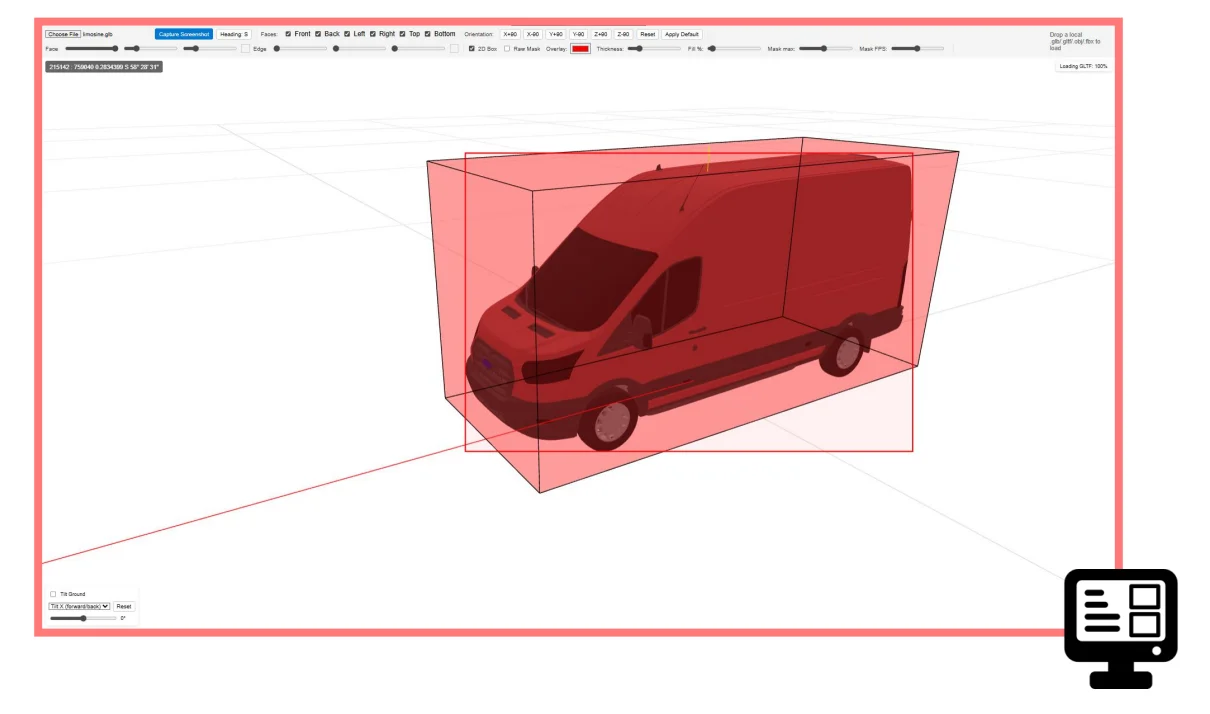Open the red Overlay color swatch
This screenshot has height=714, width=1210.
[x=580, y=48]
